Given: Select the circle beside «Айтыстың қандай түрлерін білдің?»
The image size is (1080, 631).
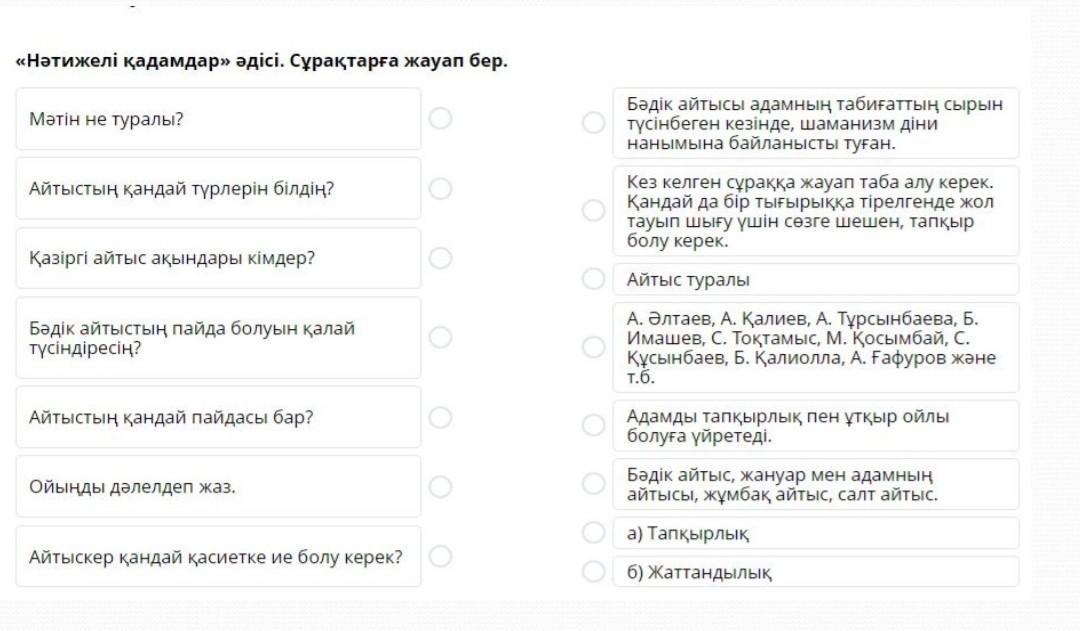Looking at the screenshot, I should (x=440, y=189).
